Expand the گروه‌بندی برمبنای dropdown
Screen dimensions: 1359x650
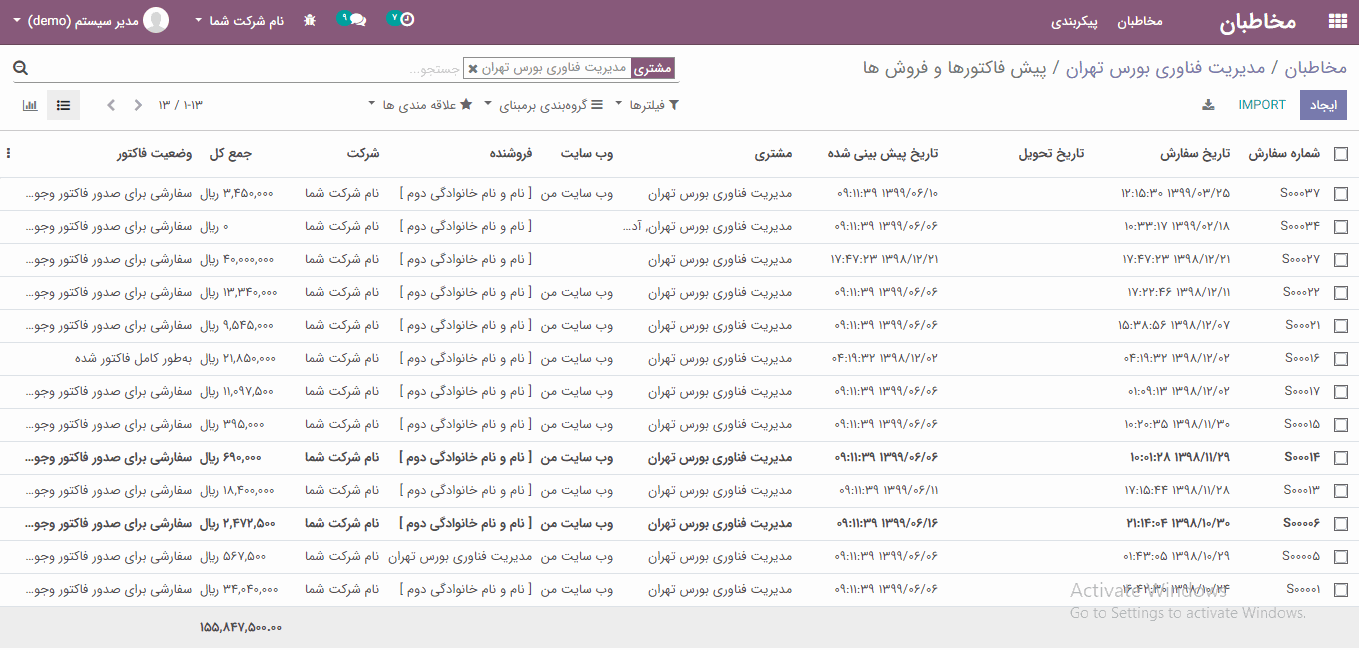[x=544, y=105]
